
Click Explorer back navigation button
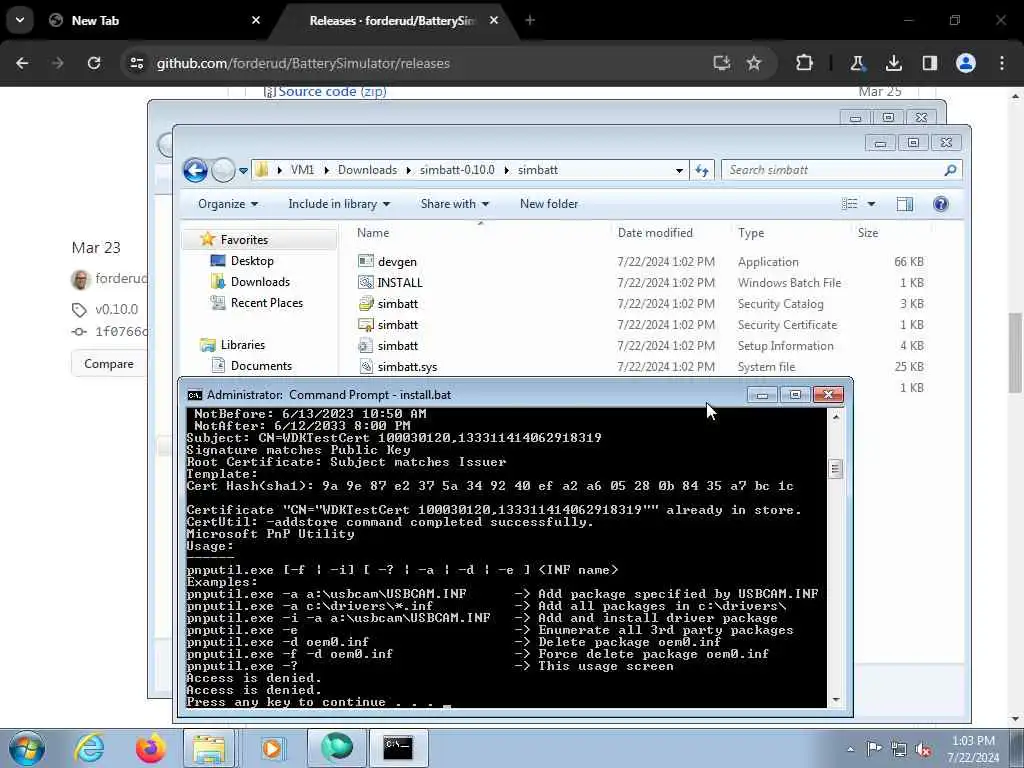pyautogui.click(x=195, y=170)
